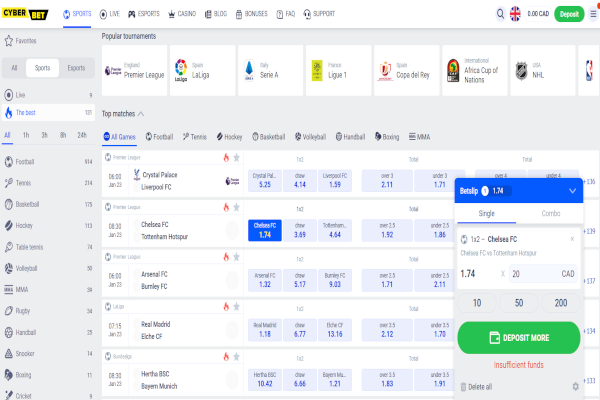This screenshot has width=600, height=400.
Task: Select MMA tab in Top matches
Action: pyautogui.click(x=419, y=137)
